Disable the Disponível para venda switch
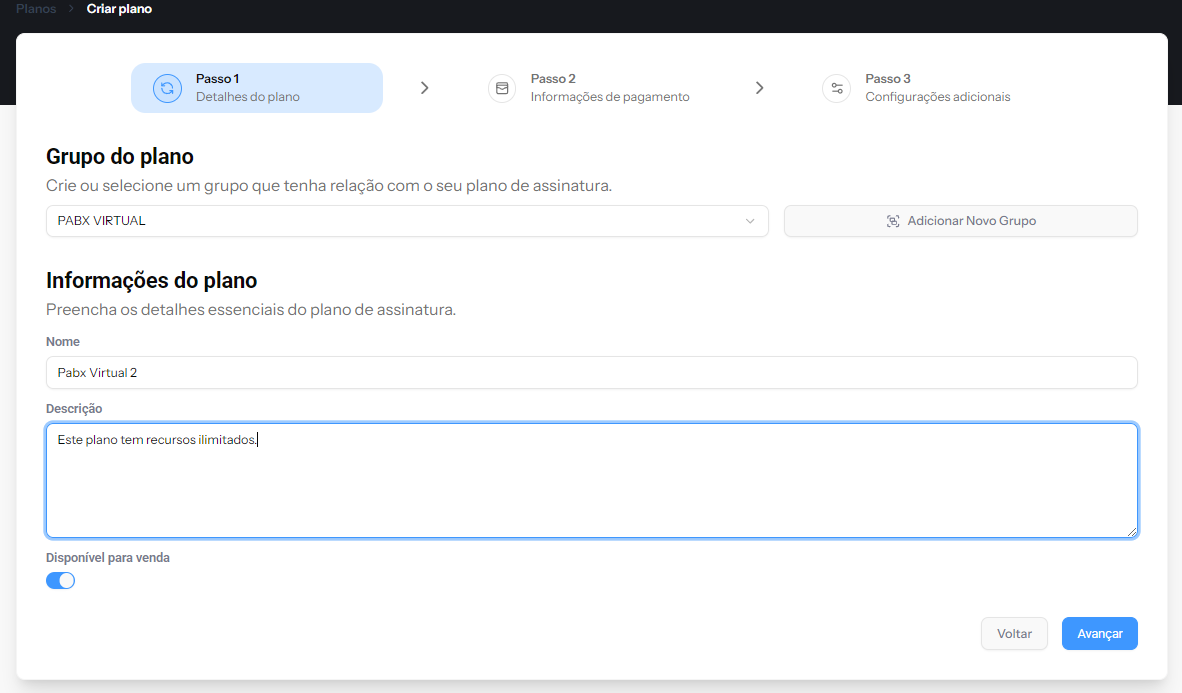1182x693 pixels. pos(60,581)
